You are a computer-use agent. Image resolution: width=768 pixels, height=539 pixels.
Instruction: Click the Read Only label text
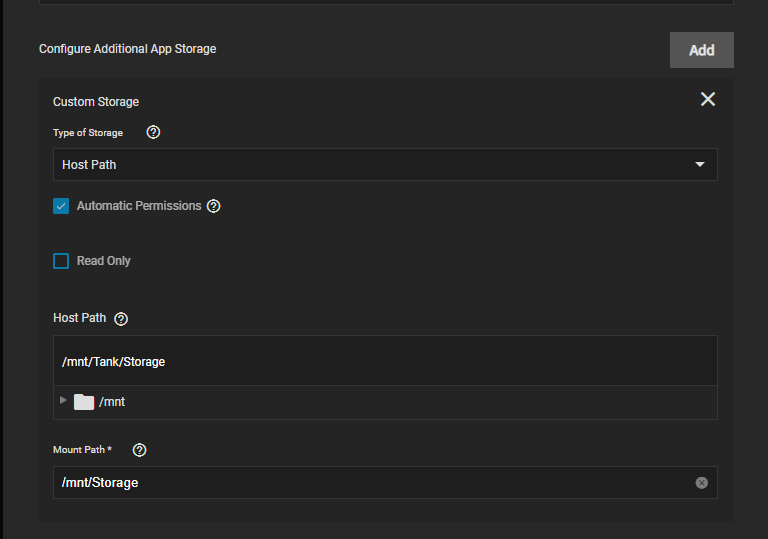coord(104,261)
